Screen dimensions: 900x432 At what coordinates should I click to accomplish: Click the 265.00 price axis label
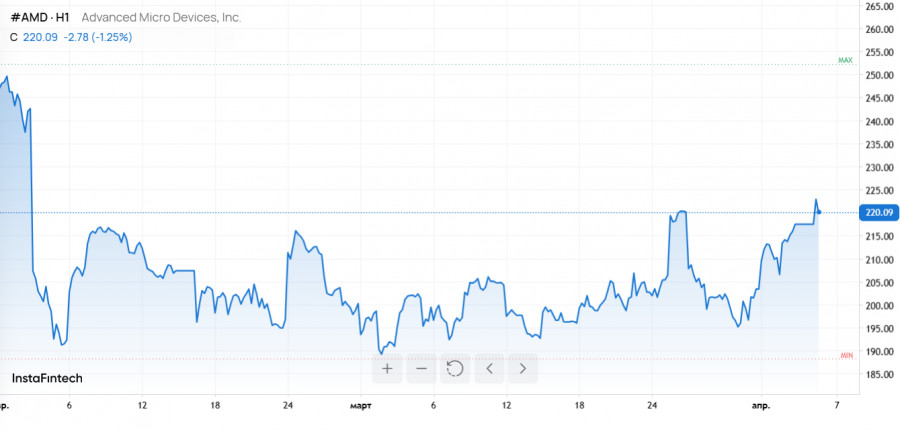[x=879, y=6]
